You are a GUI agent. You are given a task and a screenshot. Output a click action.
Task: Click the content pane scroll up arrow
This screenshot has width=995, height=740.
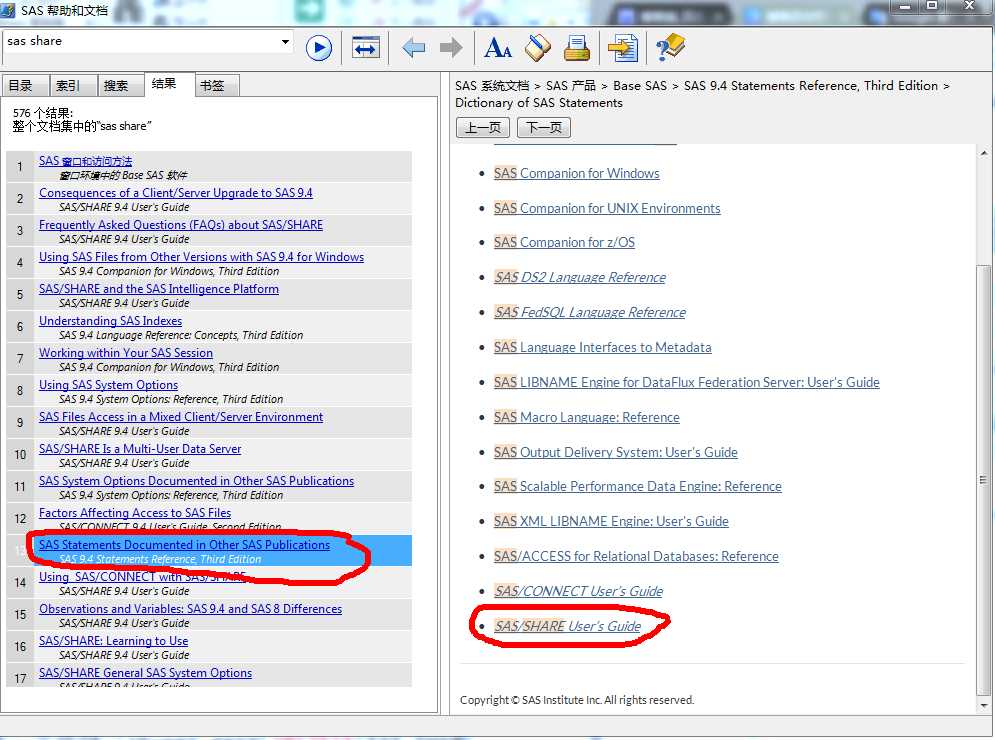tap(984, 153)
